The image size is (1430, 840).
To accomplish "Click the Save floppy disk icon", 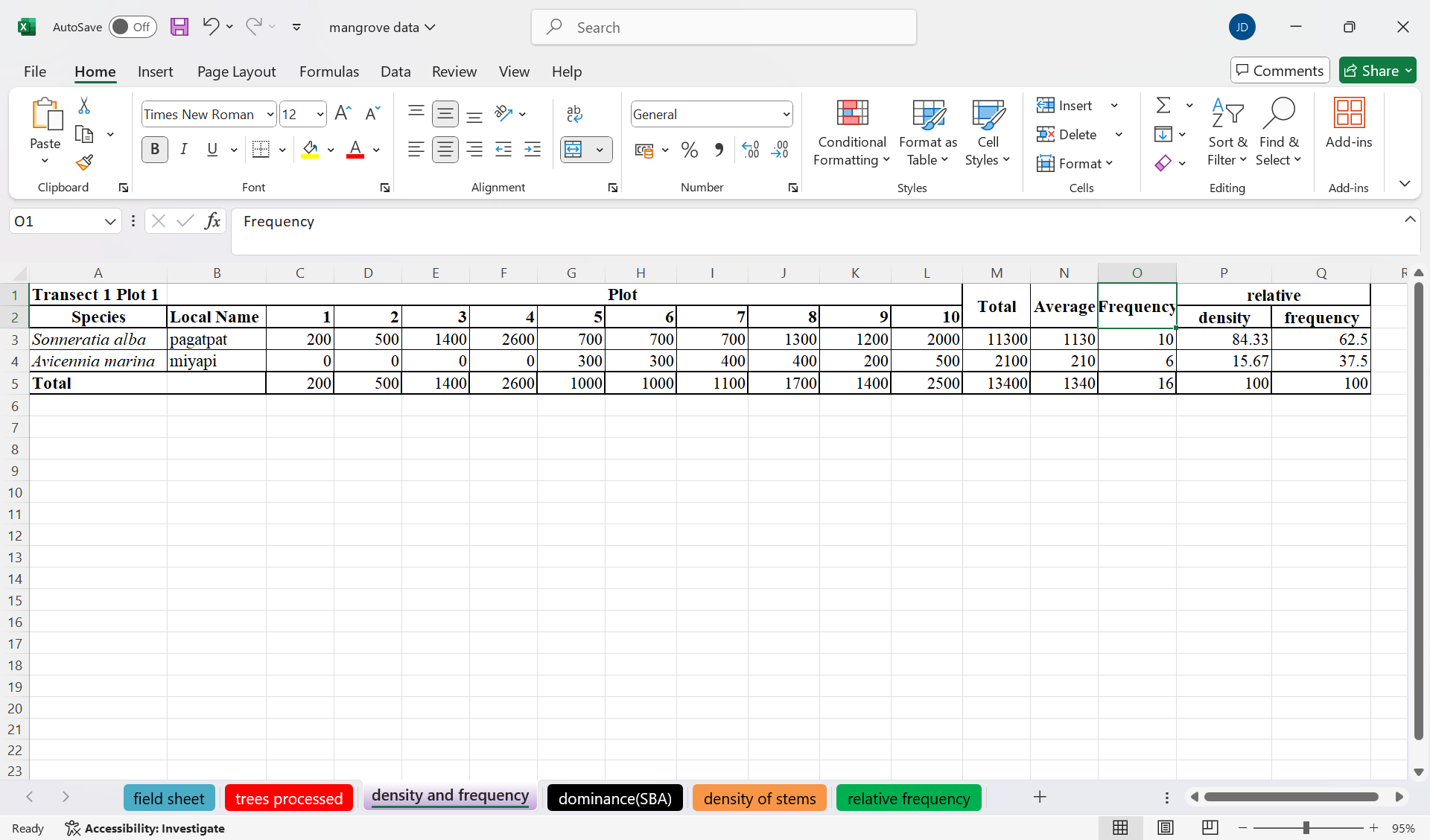I will coord(179,28).
